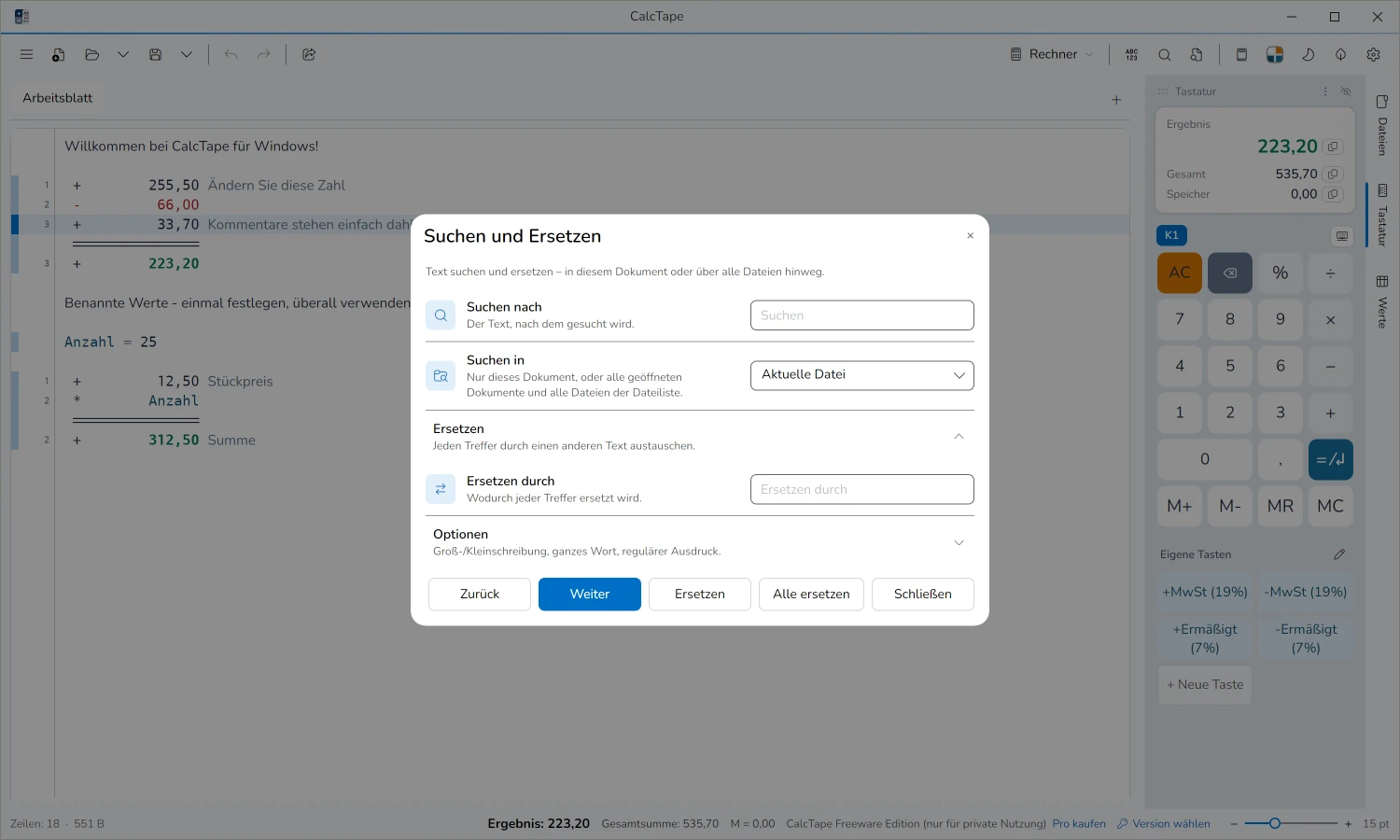Adjust the font size zoom slider handle
This screenshot has height=840, width=1400.
point(1275,823)
